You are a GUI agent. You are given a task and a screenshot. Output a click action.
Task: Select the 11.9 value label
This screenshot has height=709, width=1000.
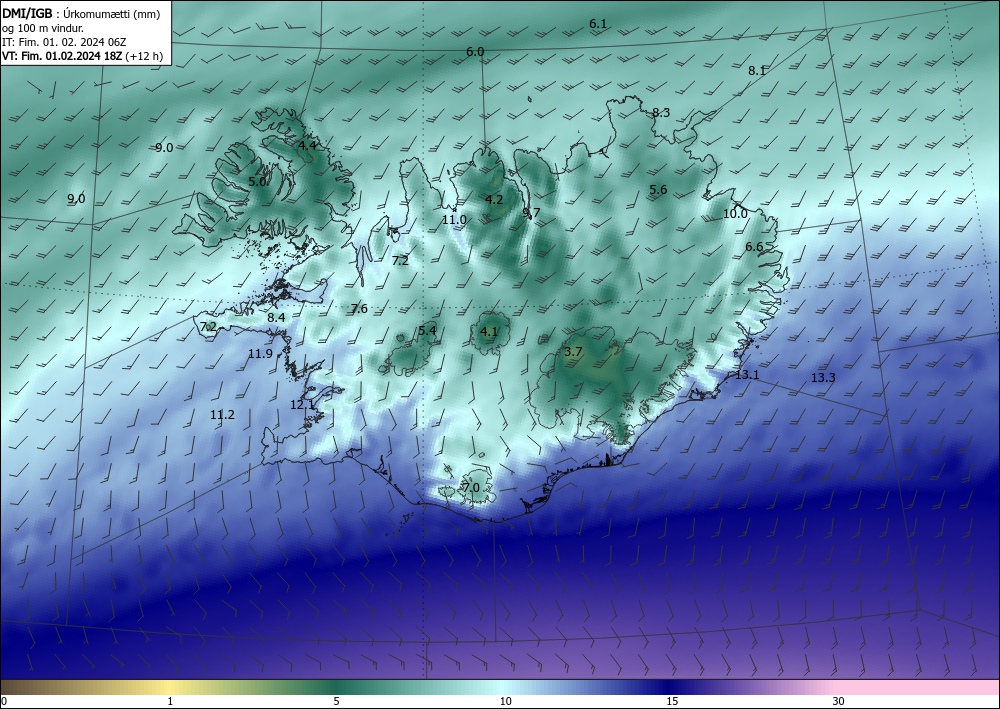pyautogui.click(x=260, y=353)
